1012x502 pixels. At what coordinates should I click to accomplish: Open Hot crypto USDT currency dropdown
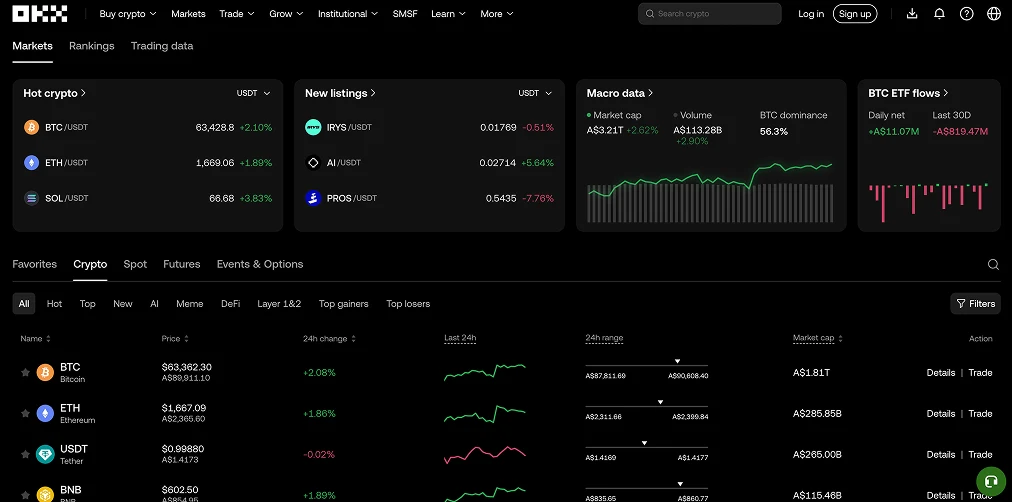(x=254, y=93)
